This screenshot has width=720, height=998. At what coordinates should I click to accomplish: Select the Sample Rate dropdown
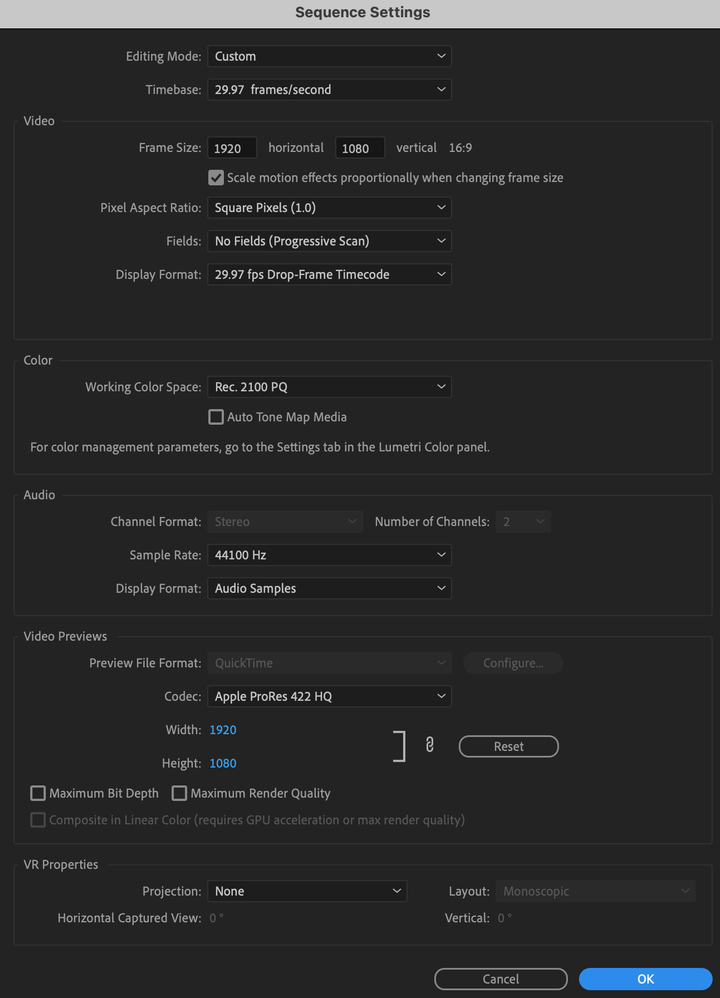329,555
